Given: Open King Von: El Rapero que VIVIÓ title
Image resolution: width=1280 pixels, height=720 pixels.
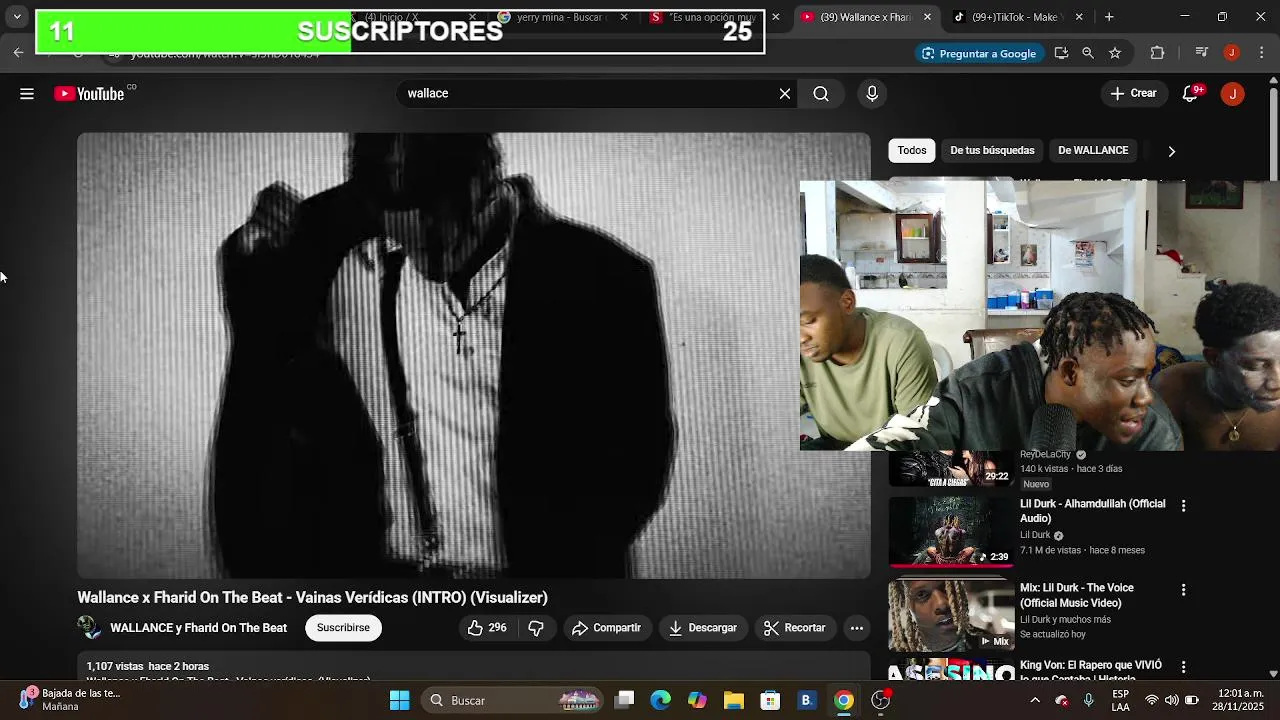Looking at the screenshot, I should 1090,671.
